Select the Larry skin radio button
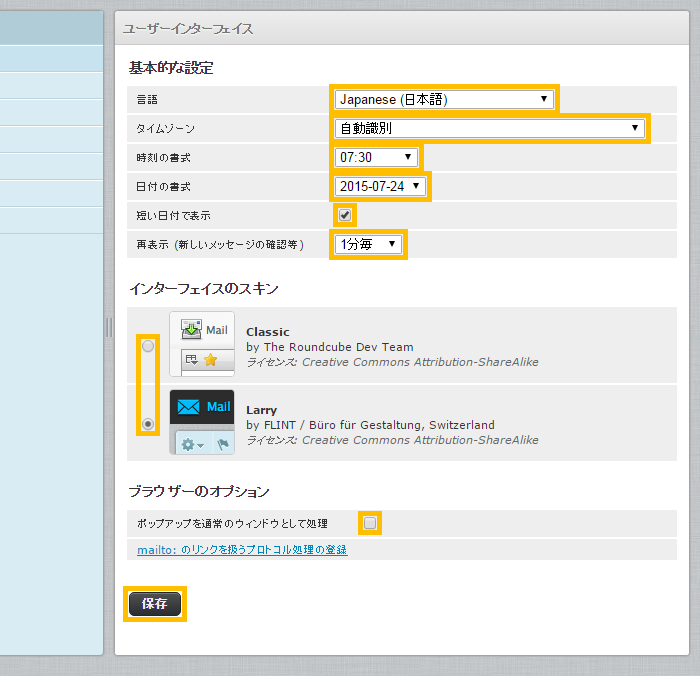This screenshot has height=676, width=700. [148, 424]
